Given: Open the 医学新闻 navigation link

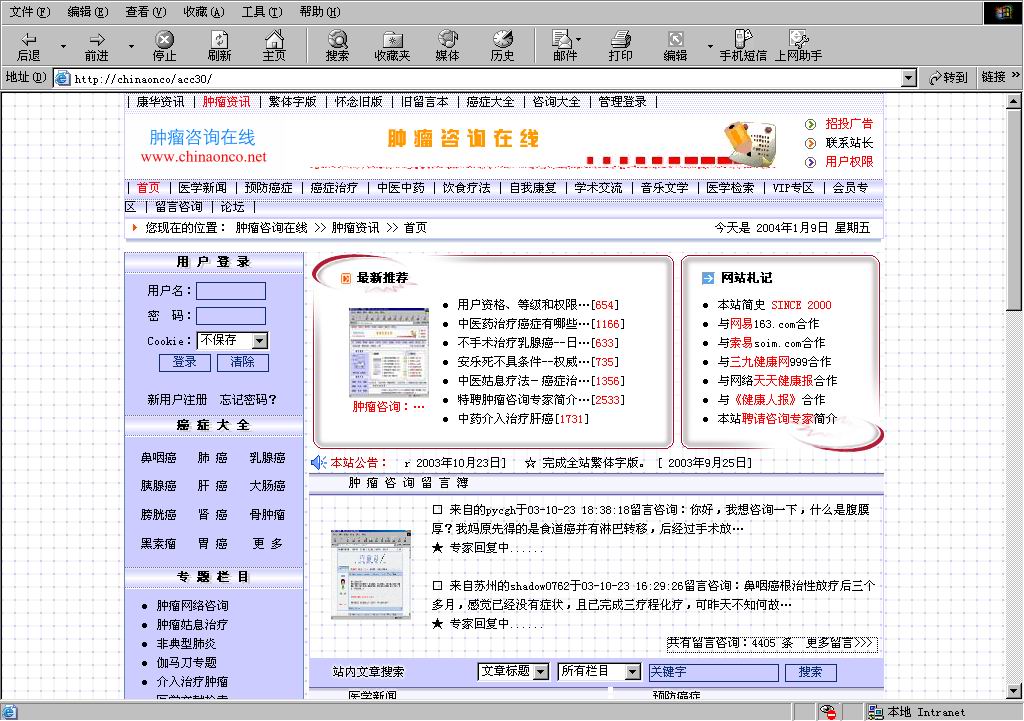Looking at the screenshot, I should click(202, 188).
